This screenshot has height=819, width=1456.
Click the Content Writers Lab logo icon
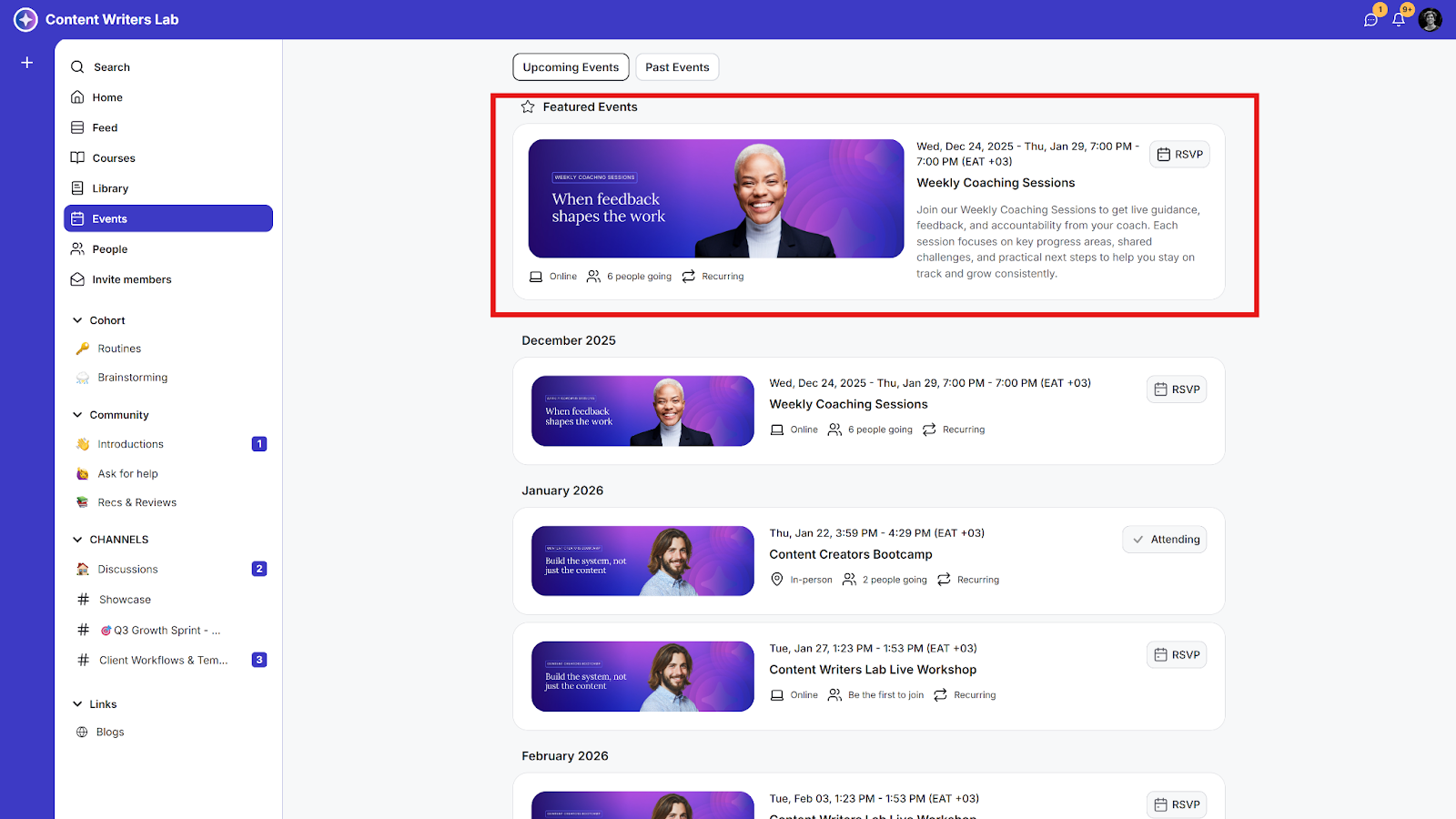click(25, 19)
